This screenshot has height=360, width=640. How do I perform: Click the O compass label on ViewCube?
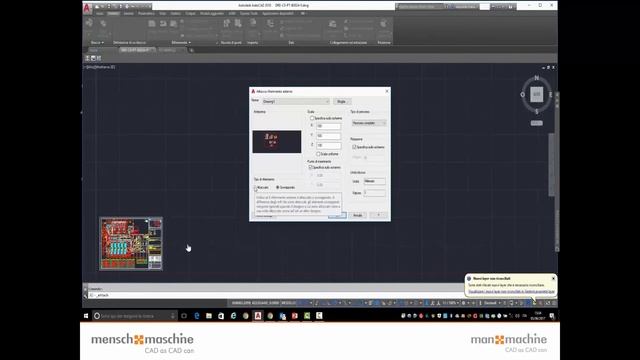pyautogui.click(x=522, y=94)
